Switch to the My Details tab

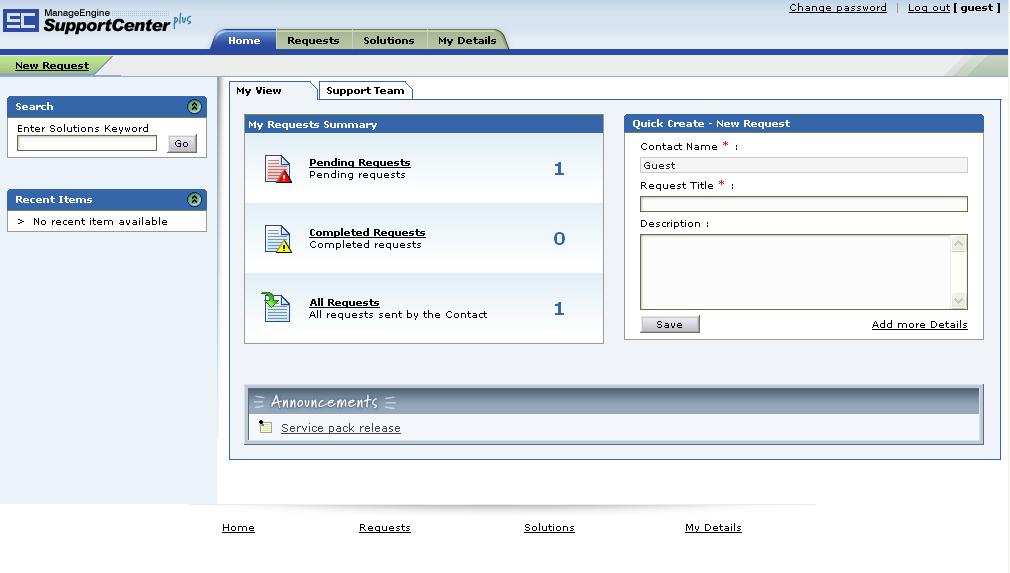pos(467,41)
